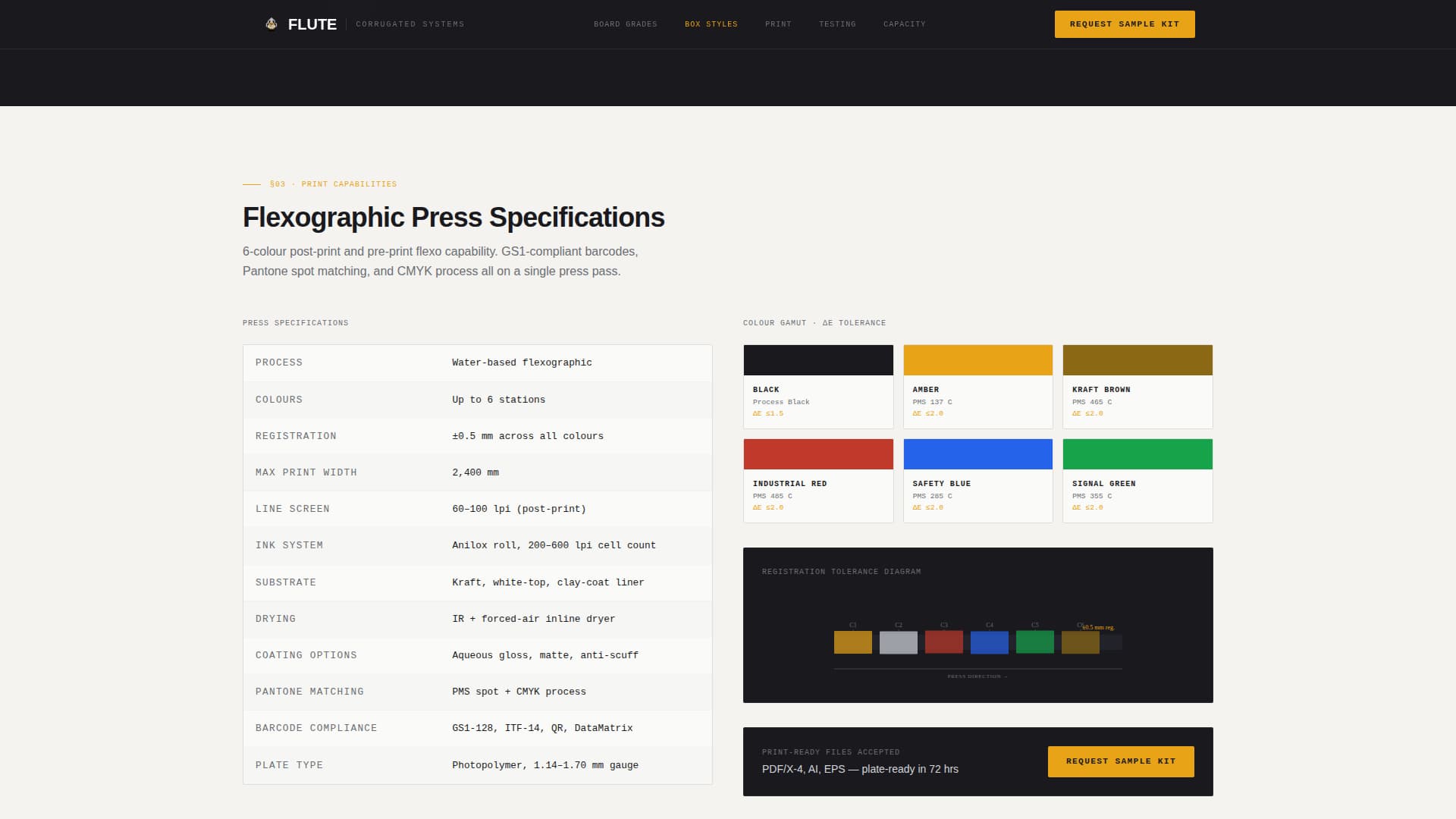Click the C6 brown block in registration diagram
Screen dimensions: 1456x819
(x=1081, y=642)
